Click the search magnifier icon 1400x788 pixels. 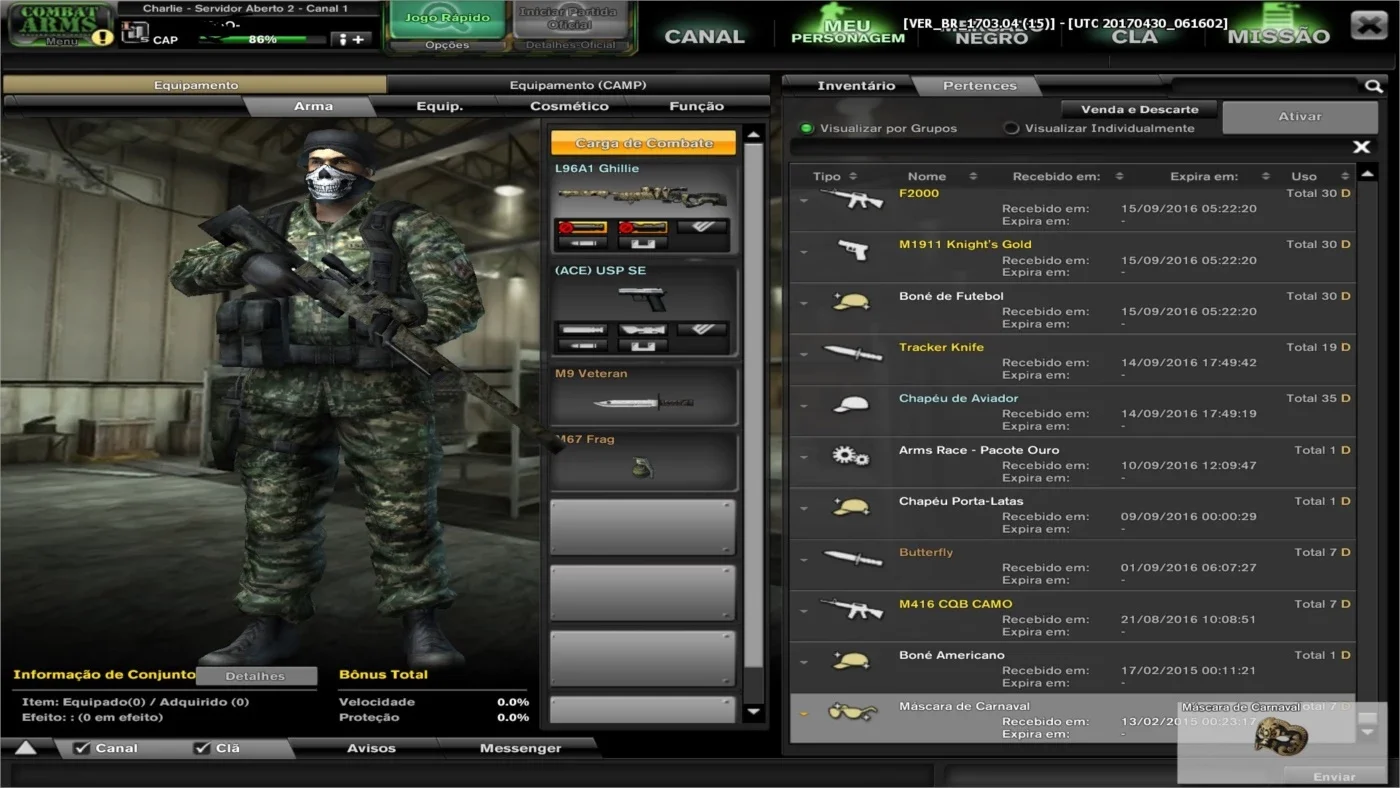pyautogui.click(x=1374, y=86)
